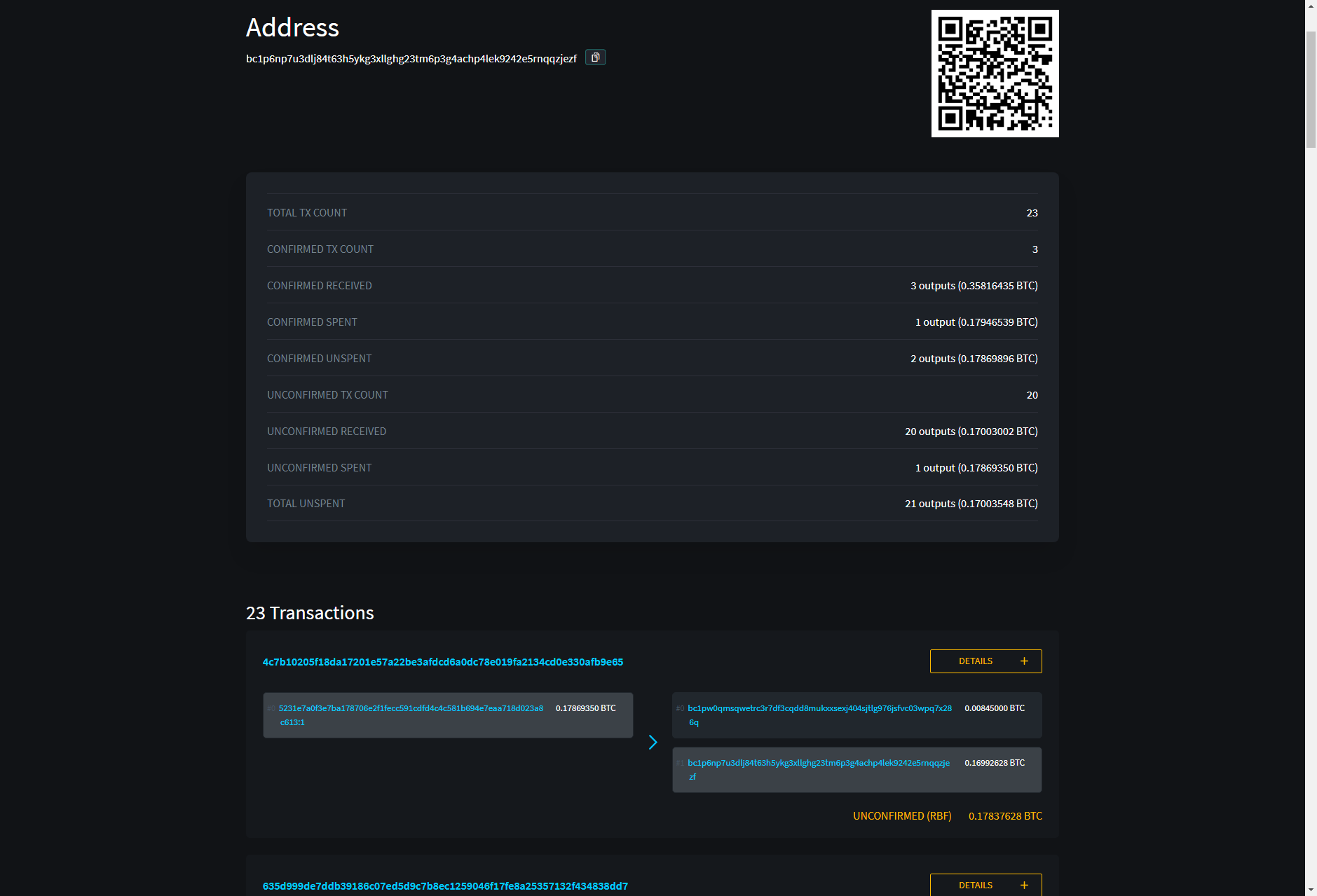Open transaction 4c7b10205f18da17201e57a22be3afdcd
1317x896 pixels.
click(442, 661)
